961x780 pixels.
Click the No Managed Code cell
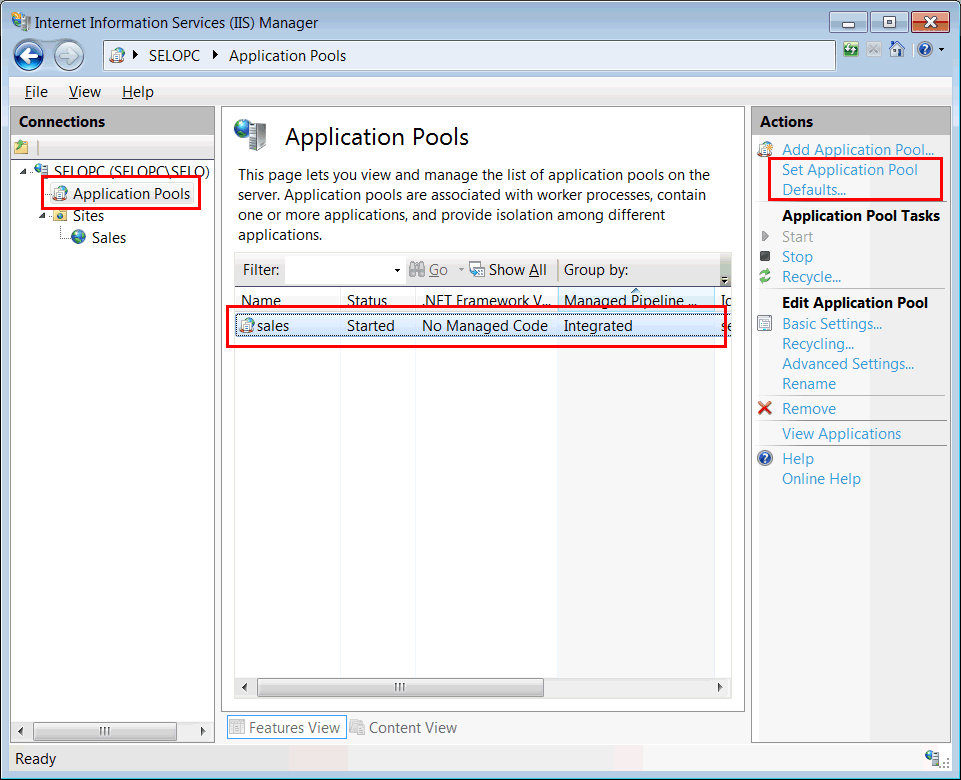485,326
